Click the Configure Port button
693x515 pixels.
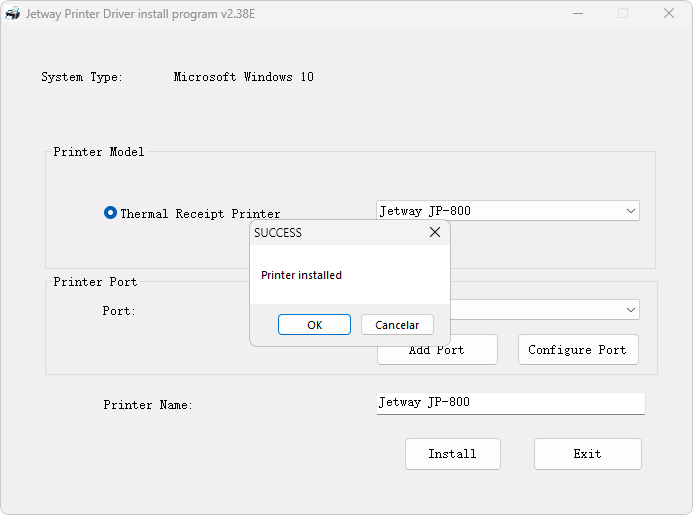pos(578,350)
